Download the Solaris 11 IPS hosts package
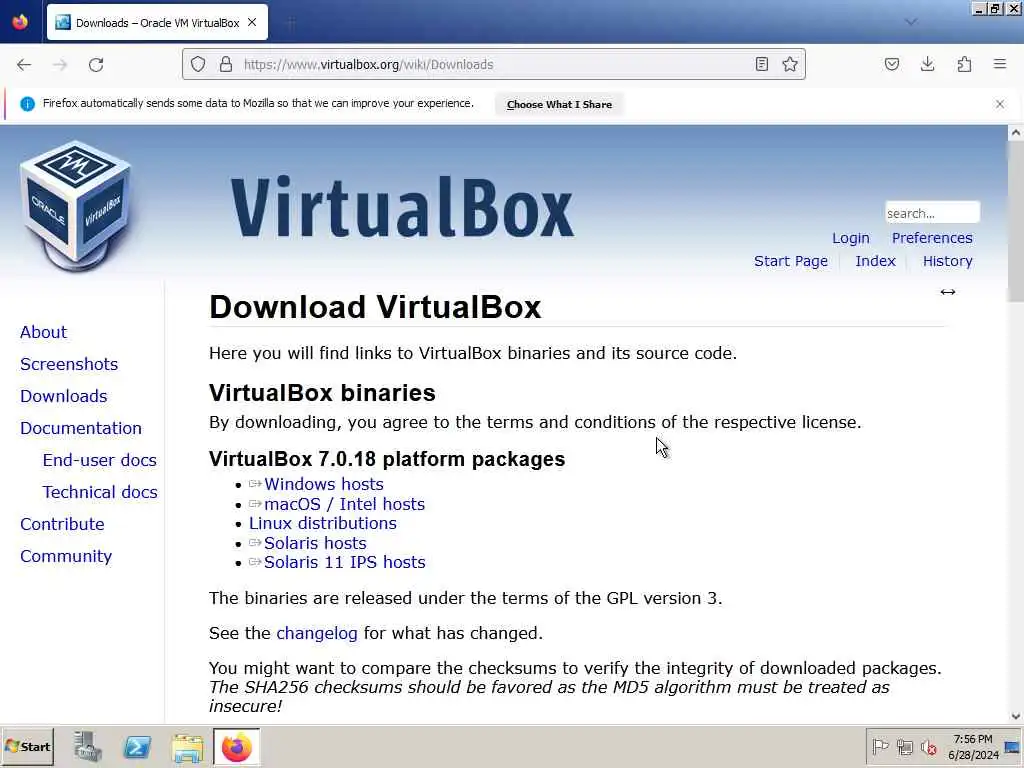Image resolution: width=1024 pixels, height=768 pixels. tap(344, 562)
